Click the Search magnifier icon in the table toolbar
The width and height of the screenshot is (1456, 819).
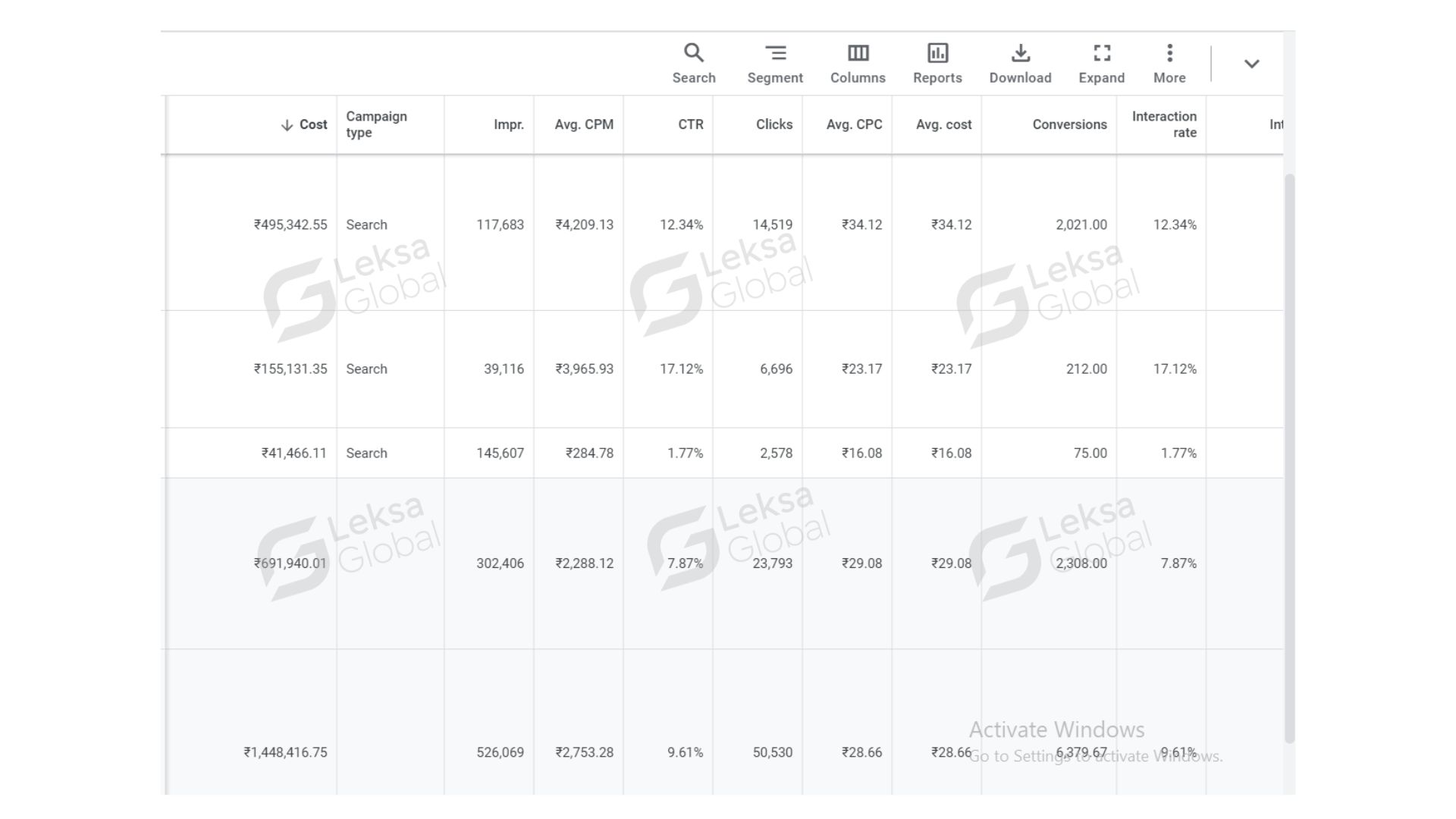[693, 53]
